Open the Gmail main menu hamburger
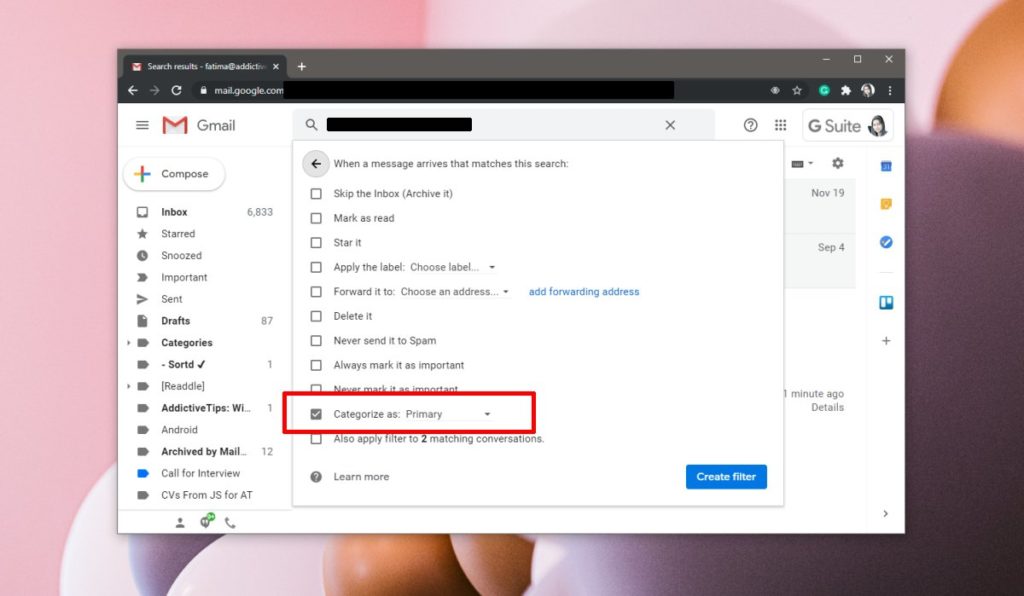This screenshot has width=1024, height=596. click(x=141, y=124)
